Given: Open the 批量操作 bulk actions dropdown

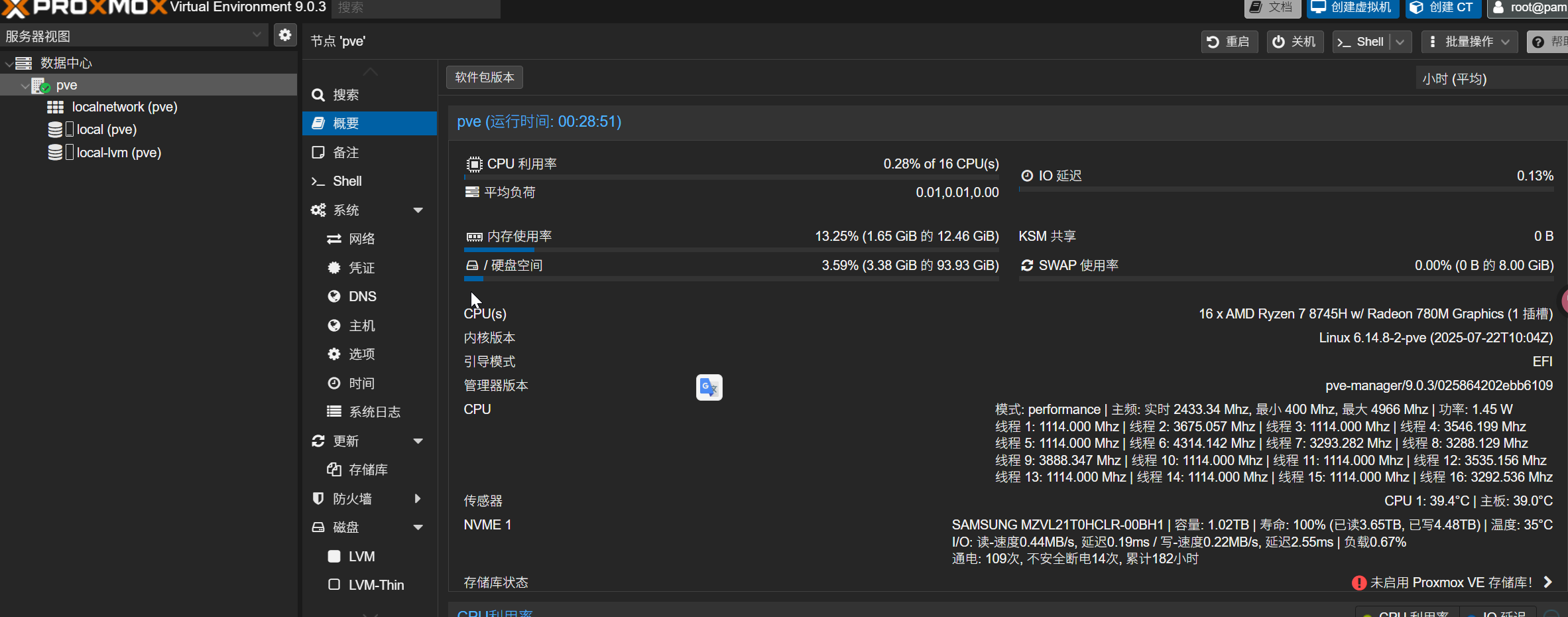Looking at the screenshot, I should pyautogui.click(x=1469, y=42).
